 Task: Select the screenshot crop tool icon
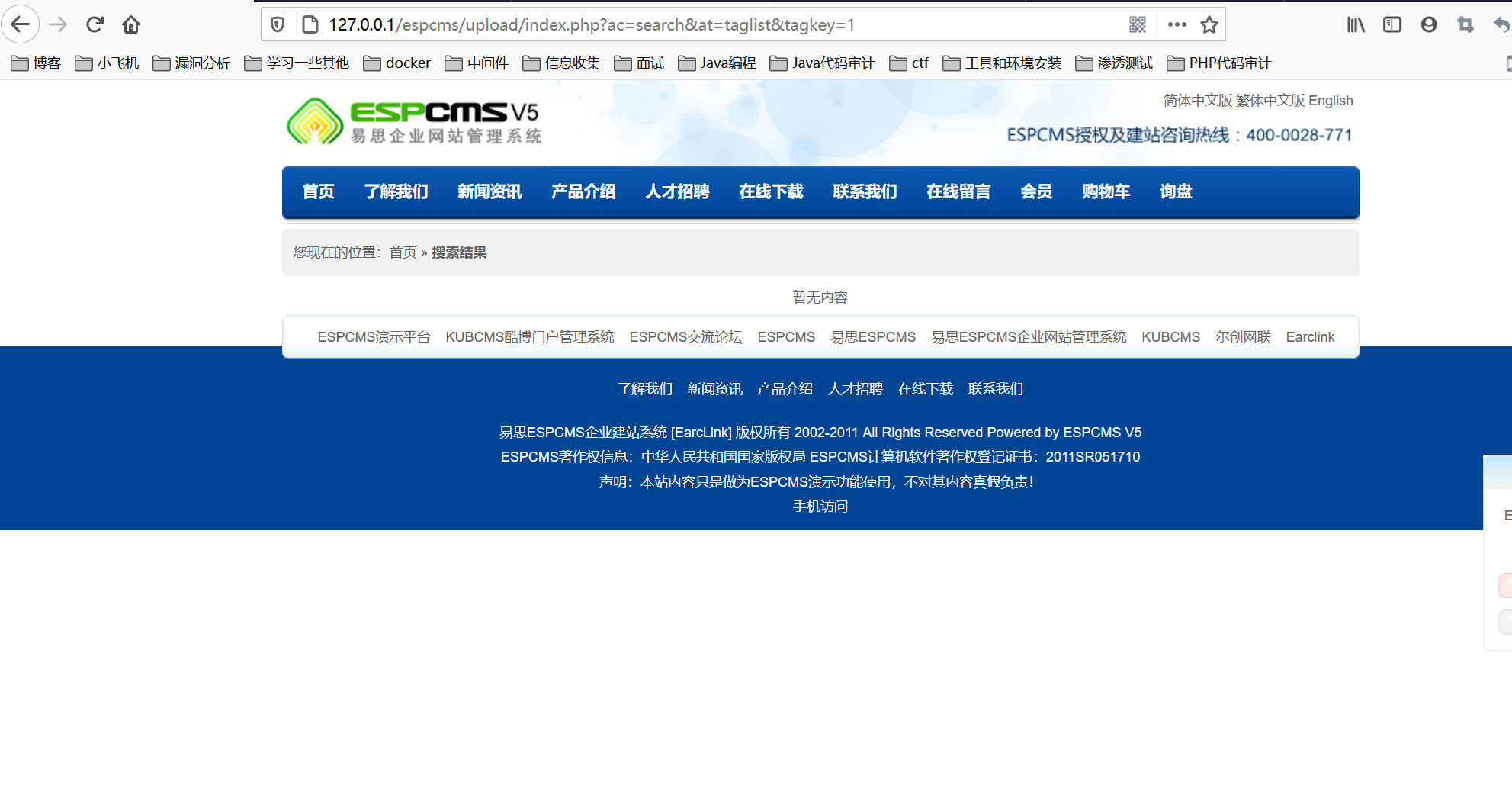pyautogui.click(x=1464, y=24)
